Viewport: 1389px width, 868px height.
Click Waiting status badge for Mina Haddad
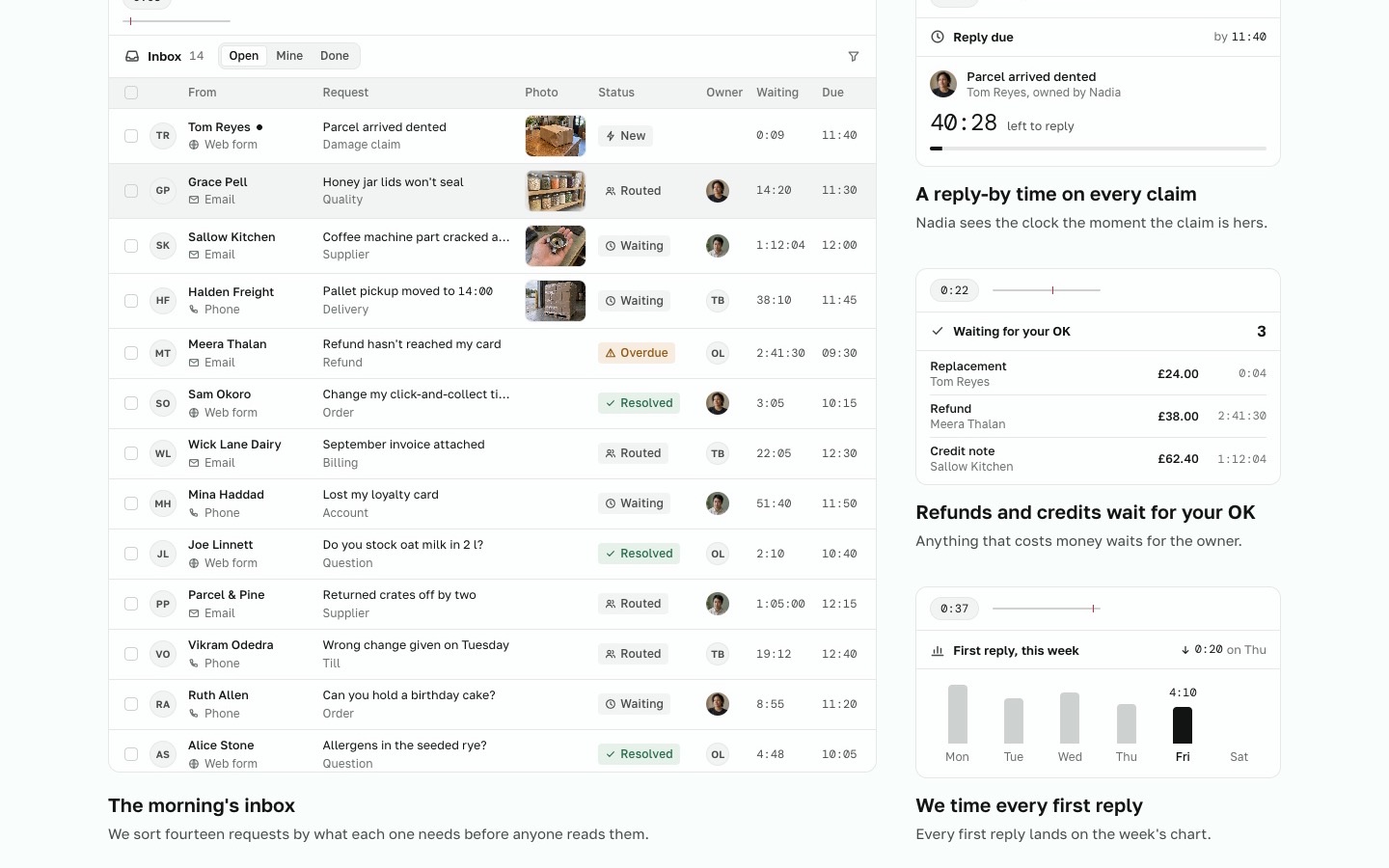(635, 503)
